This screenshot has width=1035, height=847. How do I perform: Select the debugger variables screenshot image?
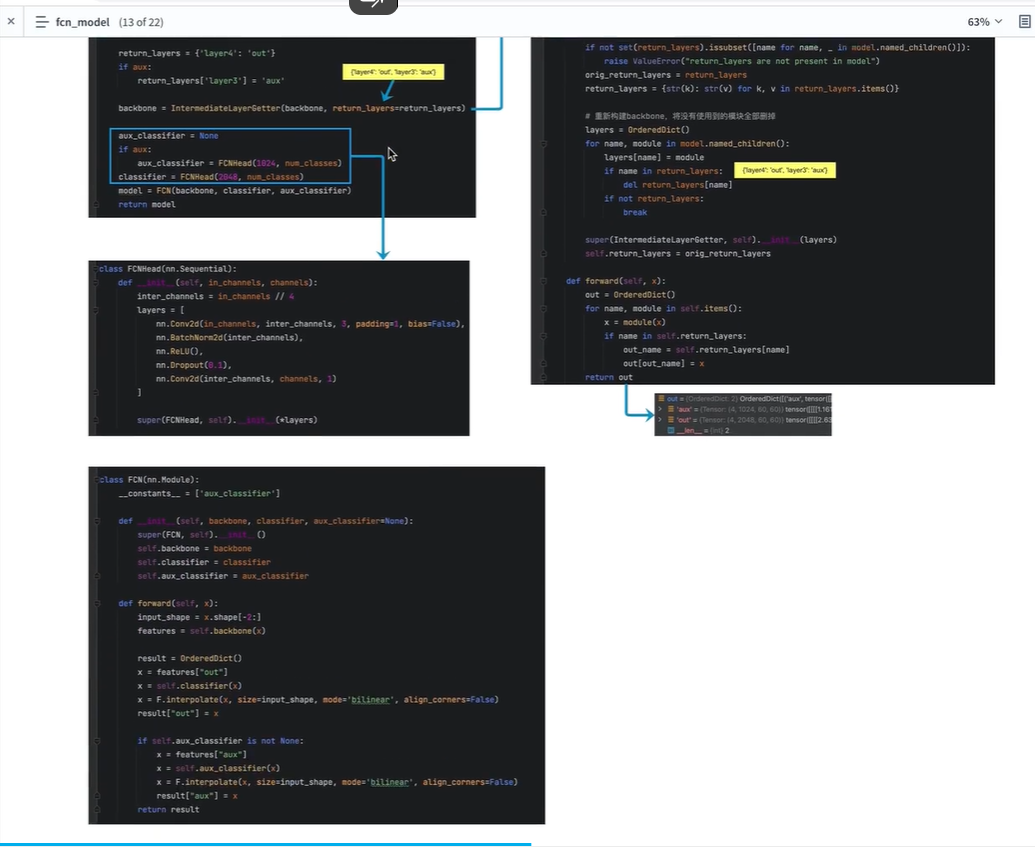tap(743, 415)
